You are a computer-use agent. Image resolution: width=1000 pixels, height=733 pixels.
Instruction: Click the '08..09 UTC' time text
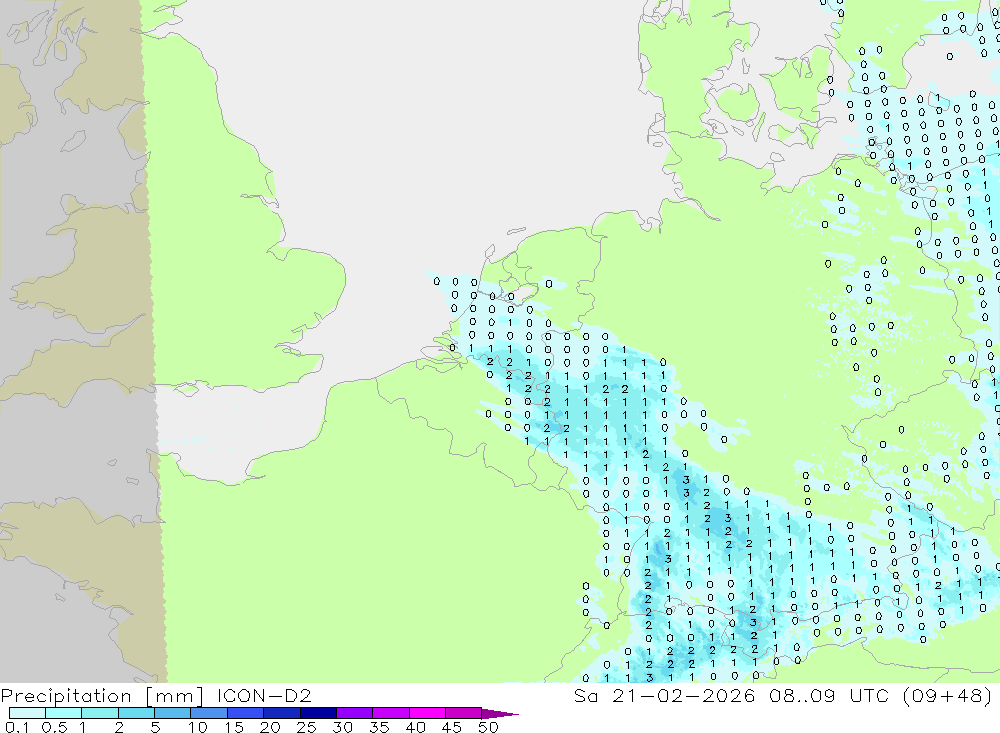click(829, 695)
